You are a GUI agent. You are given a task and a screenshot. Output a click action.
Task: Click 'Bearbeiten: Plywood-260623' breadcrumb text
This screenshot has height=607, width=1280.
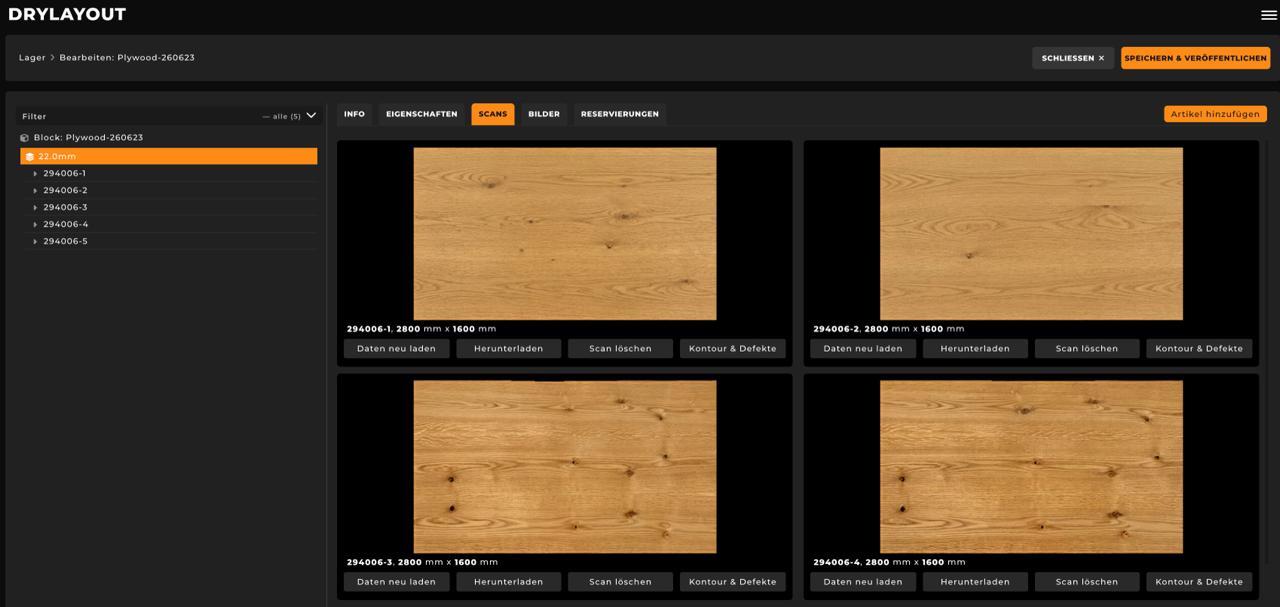click(127, 58)
